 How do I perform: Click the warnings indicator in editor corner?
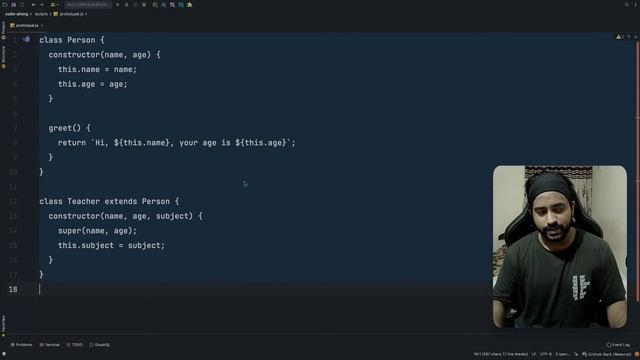[620, 37]
